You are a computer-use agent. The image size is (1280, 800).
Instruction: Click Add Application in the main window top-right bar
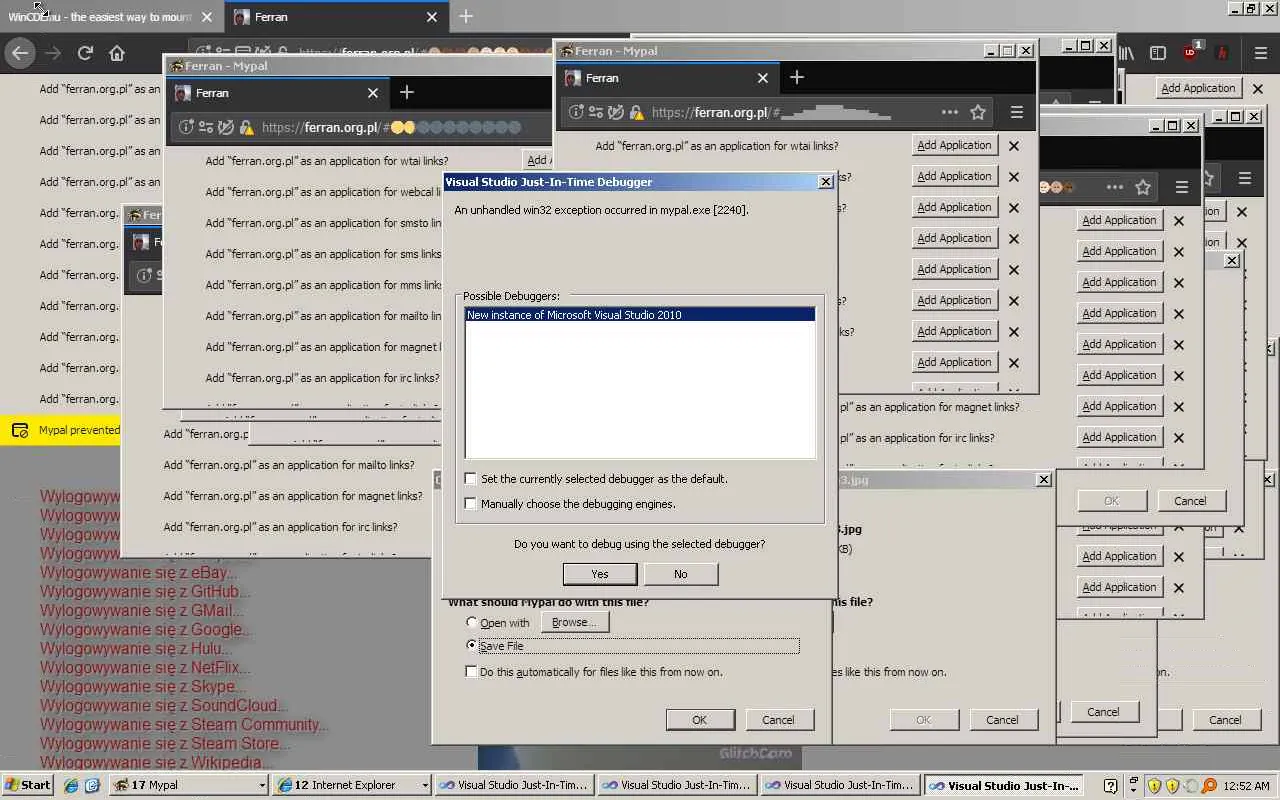coord(1198,88)
